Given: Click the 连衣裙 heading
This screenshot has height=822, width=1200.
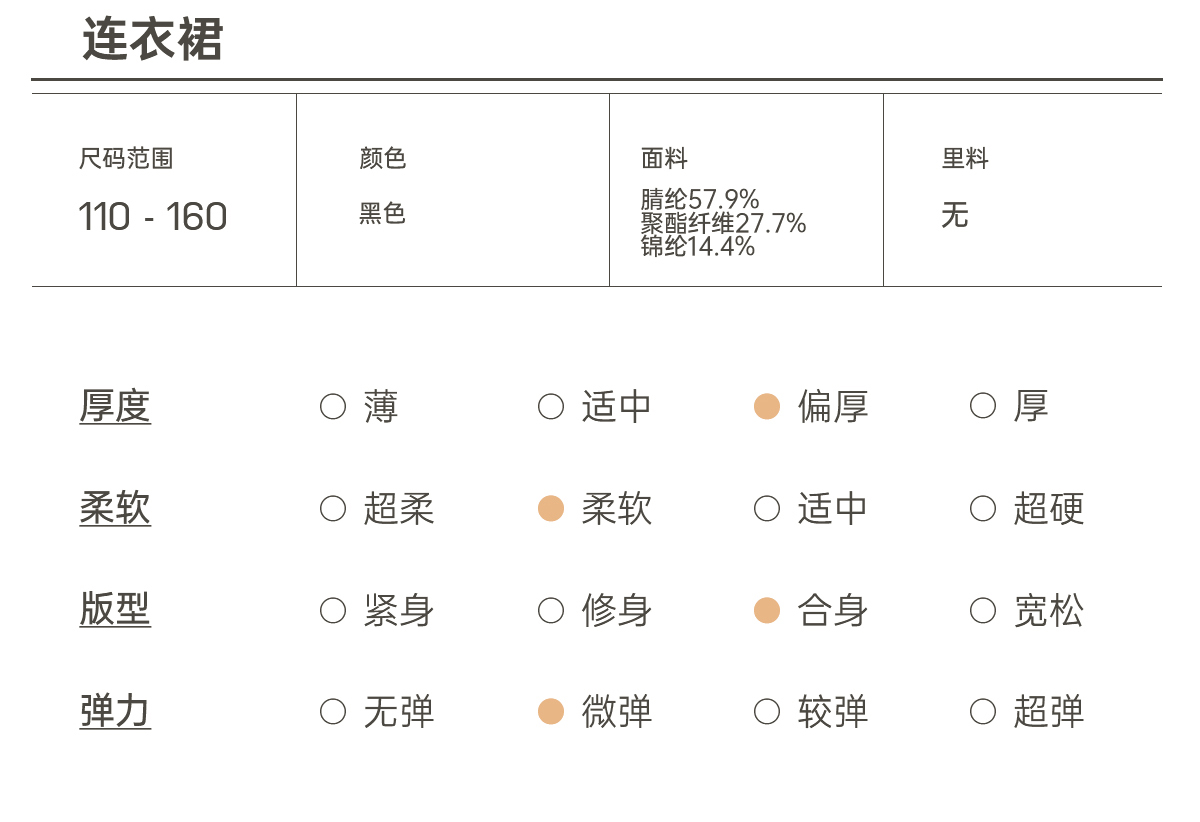Looking at the screenshot, I should [152, 40].
